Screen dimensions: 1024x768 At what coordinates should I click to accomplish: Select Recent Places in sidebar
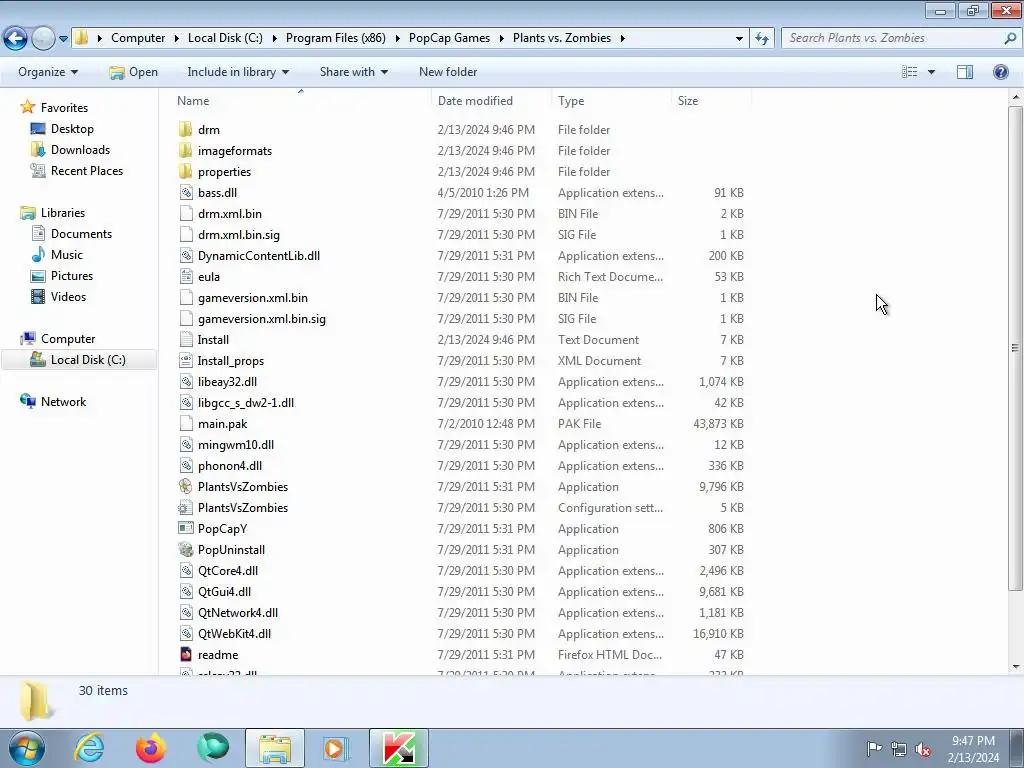[87, 170]
